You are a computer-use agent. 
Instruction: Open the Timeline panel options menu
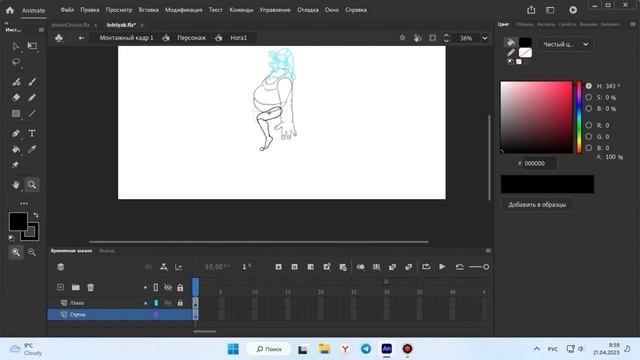pos(488,251)
